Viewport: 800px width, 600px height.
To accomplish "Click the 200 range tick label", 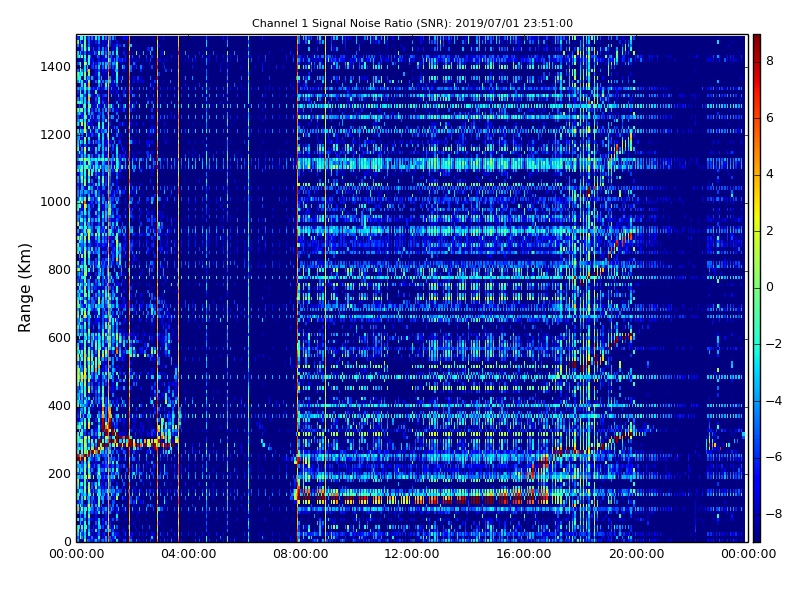I will [x=59, y=473].
